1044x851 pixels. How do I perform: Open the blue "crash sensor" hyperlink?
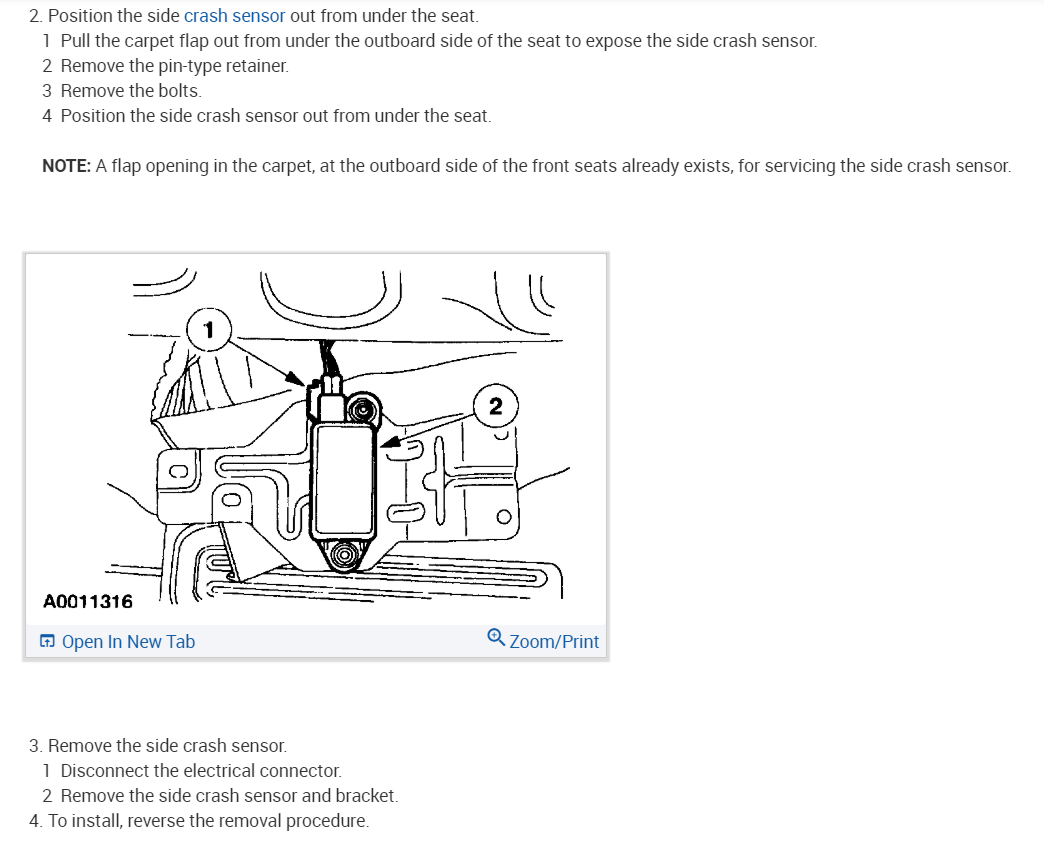click(x=234, y=15)
